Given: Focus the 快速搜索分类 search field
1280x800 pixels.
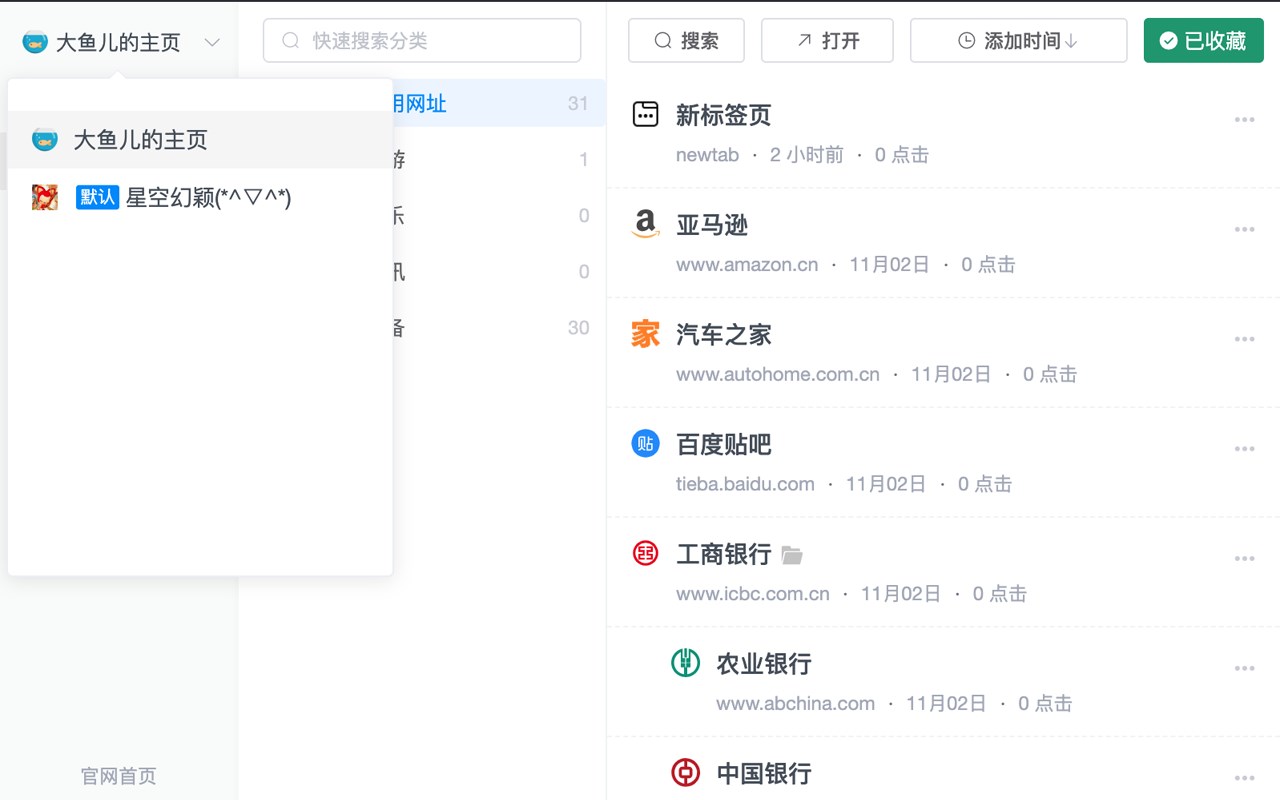Looking at the screenshot, I should coord(422,41).
